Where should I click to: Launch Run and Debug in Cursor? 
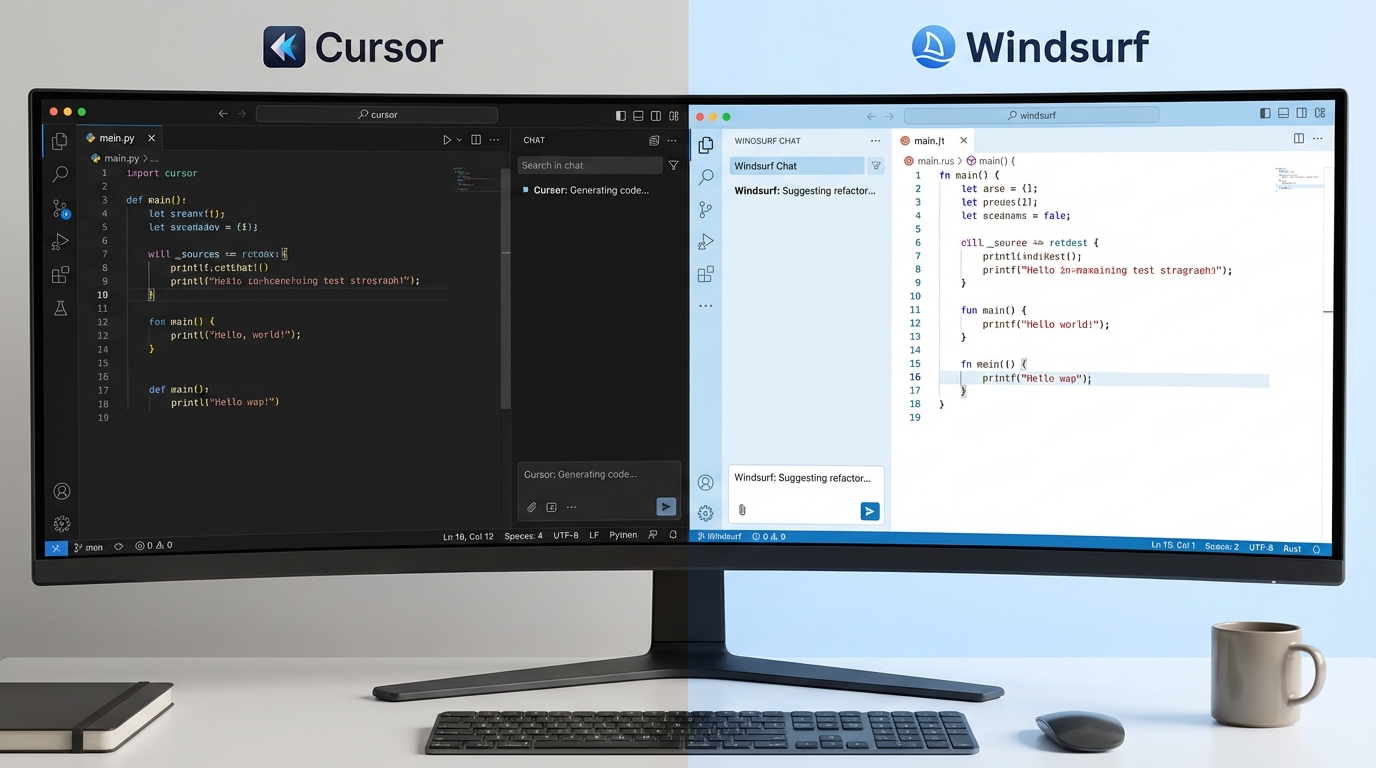[x=60, y=241]
